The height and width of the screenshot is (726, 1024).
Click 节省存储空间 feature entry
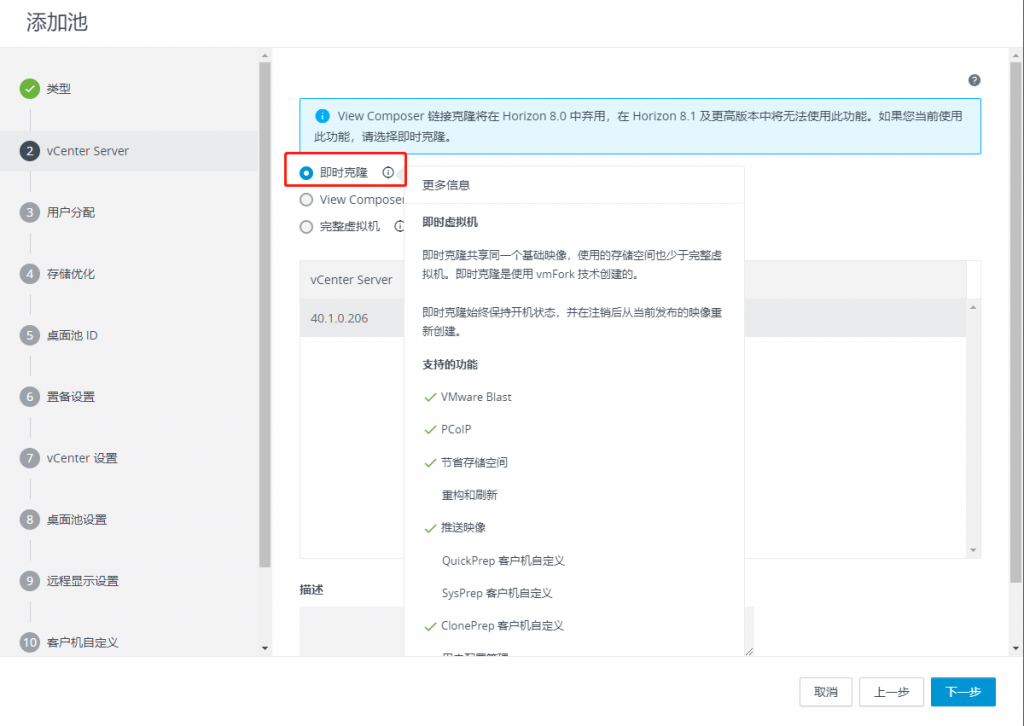[x=474, y=462]
